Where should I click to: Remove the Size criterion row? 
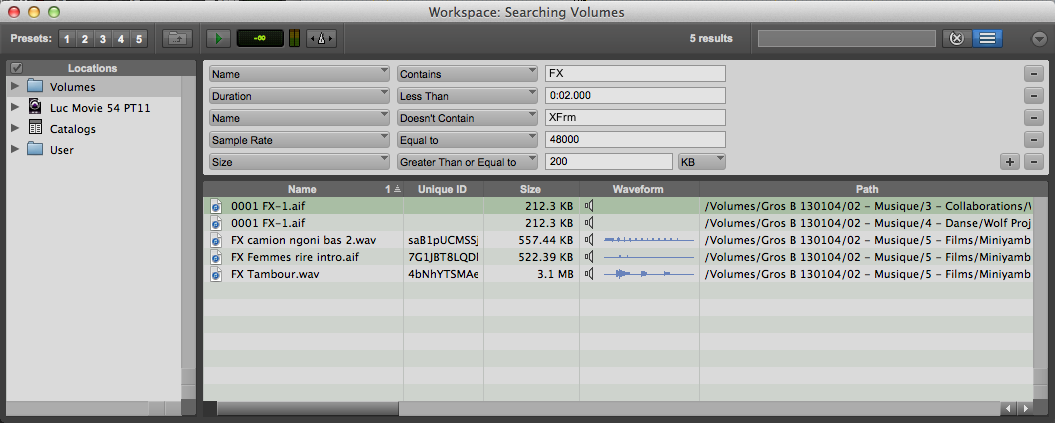pos(1033,162)
